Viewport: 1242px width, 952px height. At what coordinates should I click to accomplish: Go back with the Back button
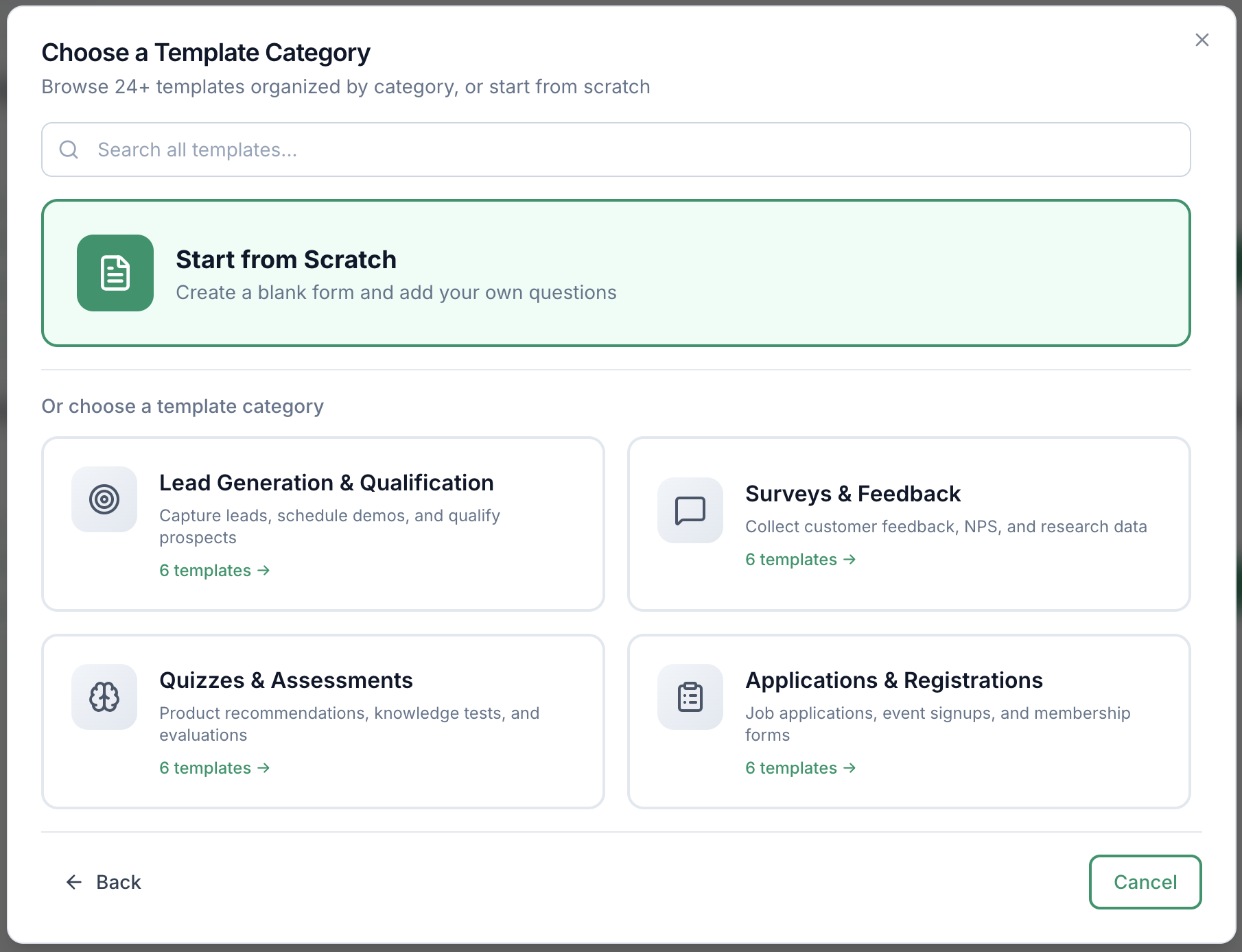[103, 882]
